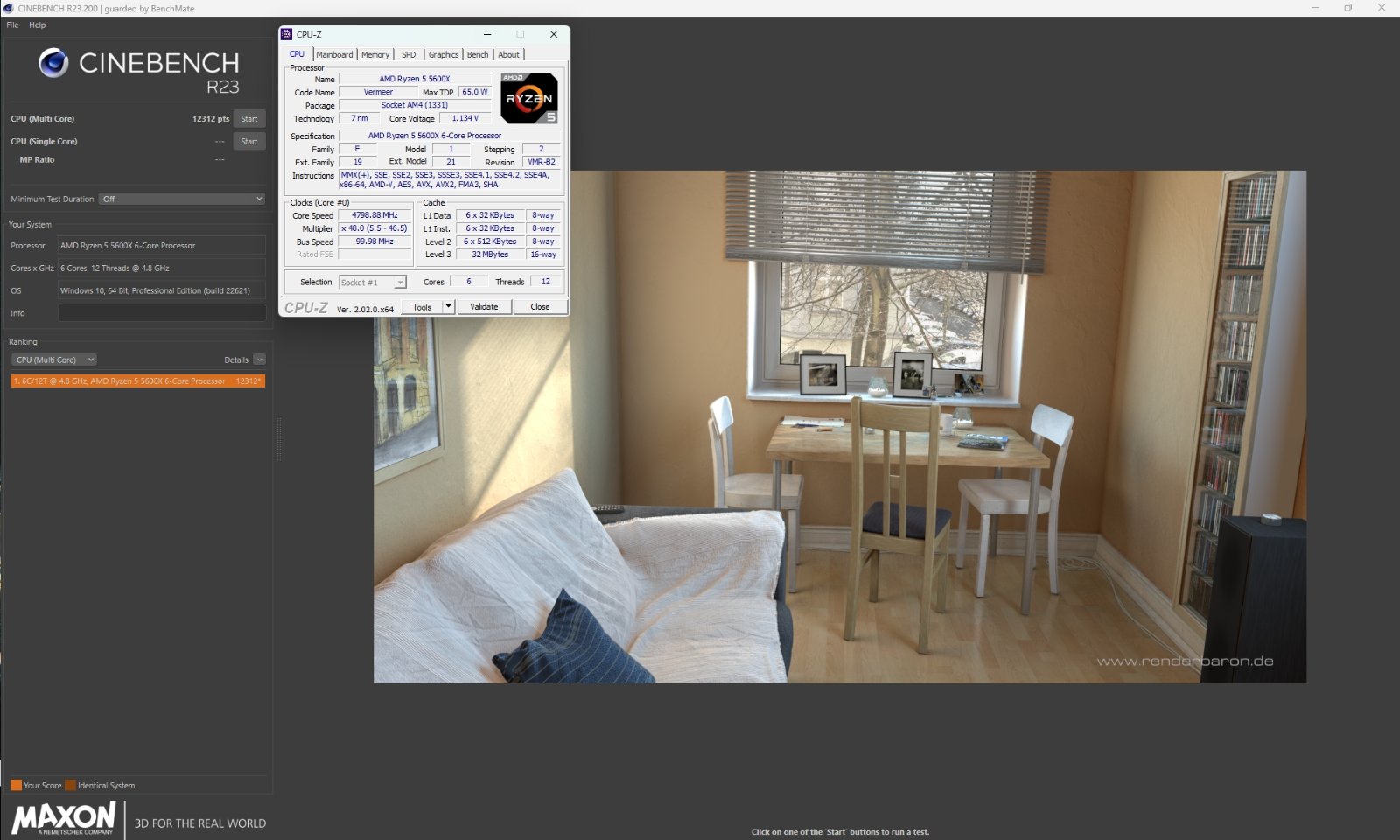Click the Validate button in CPU-Z
Viewport: 1400px width, 840px height.
tap(484, 307)
